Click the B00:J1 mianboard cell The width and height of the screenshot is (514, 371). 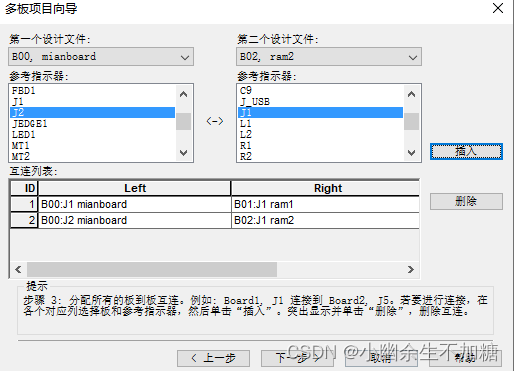[x=135, y=204]
